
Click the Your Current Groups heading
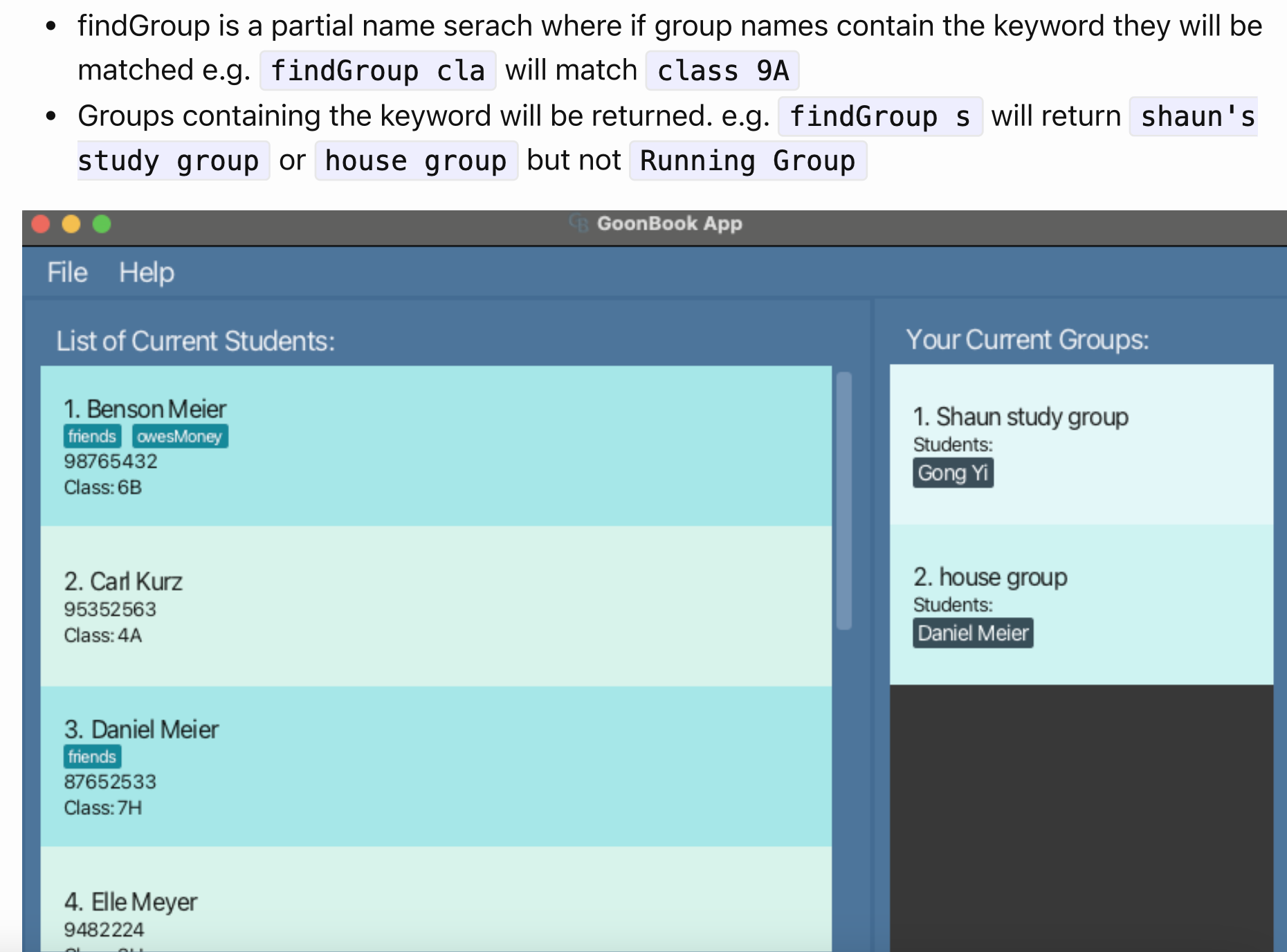click(1028, 340)
